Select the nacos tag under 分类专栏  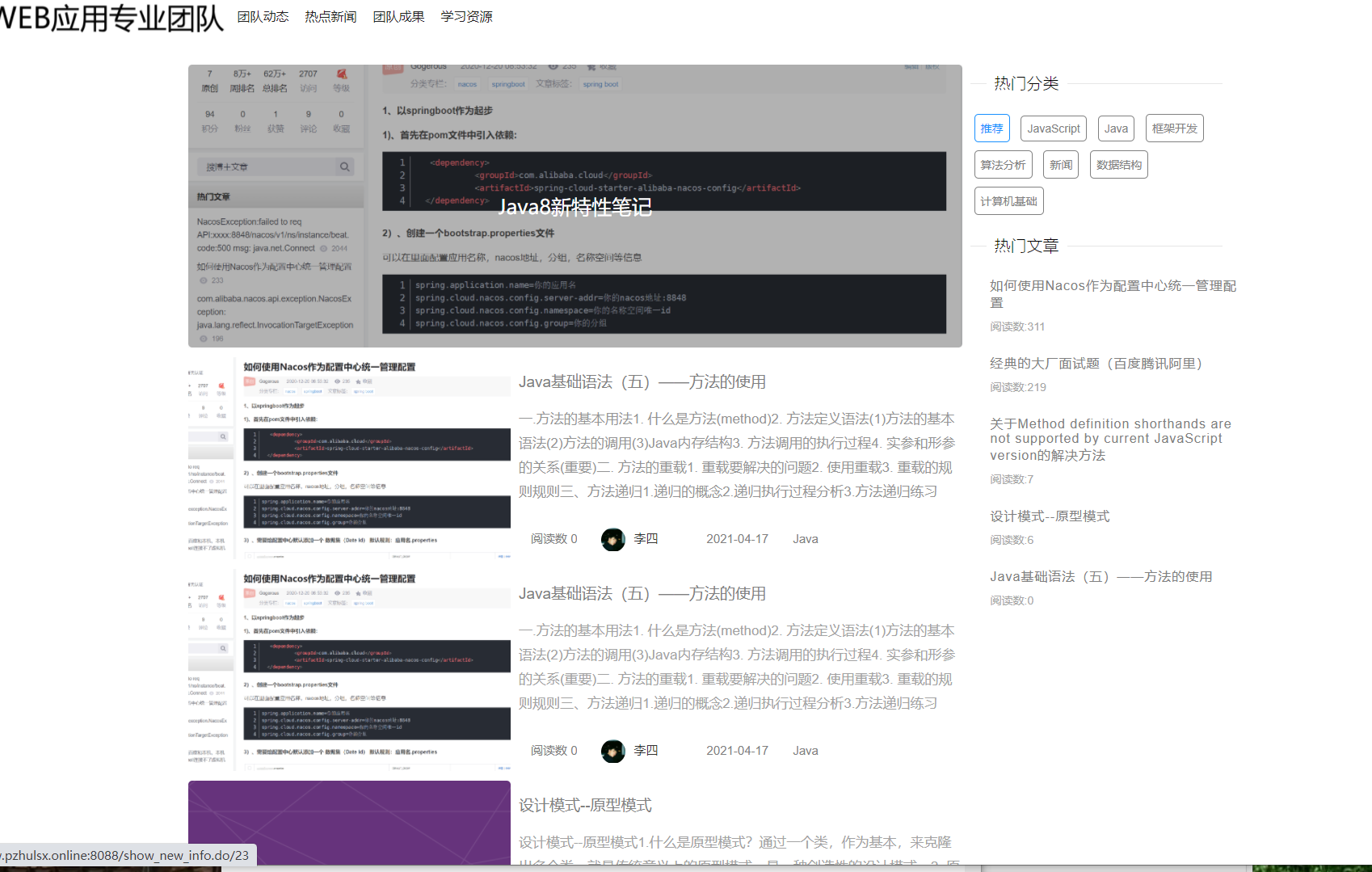click(x=467, y=83)
